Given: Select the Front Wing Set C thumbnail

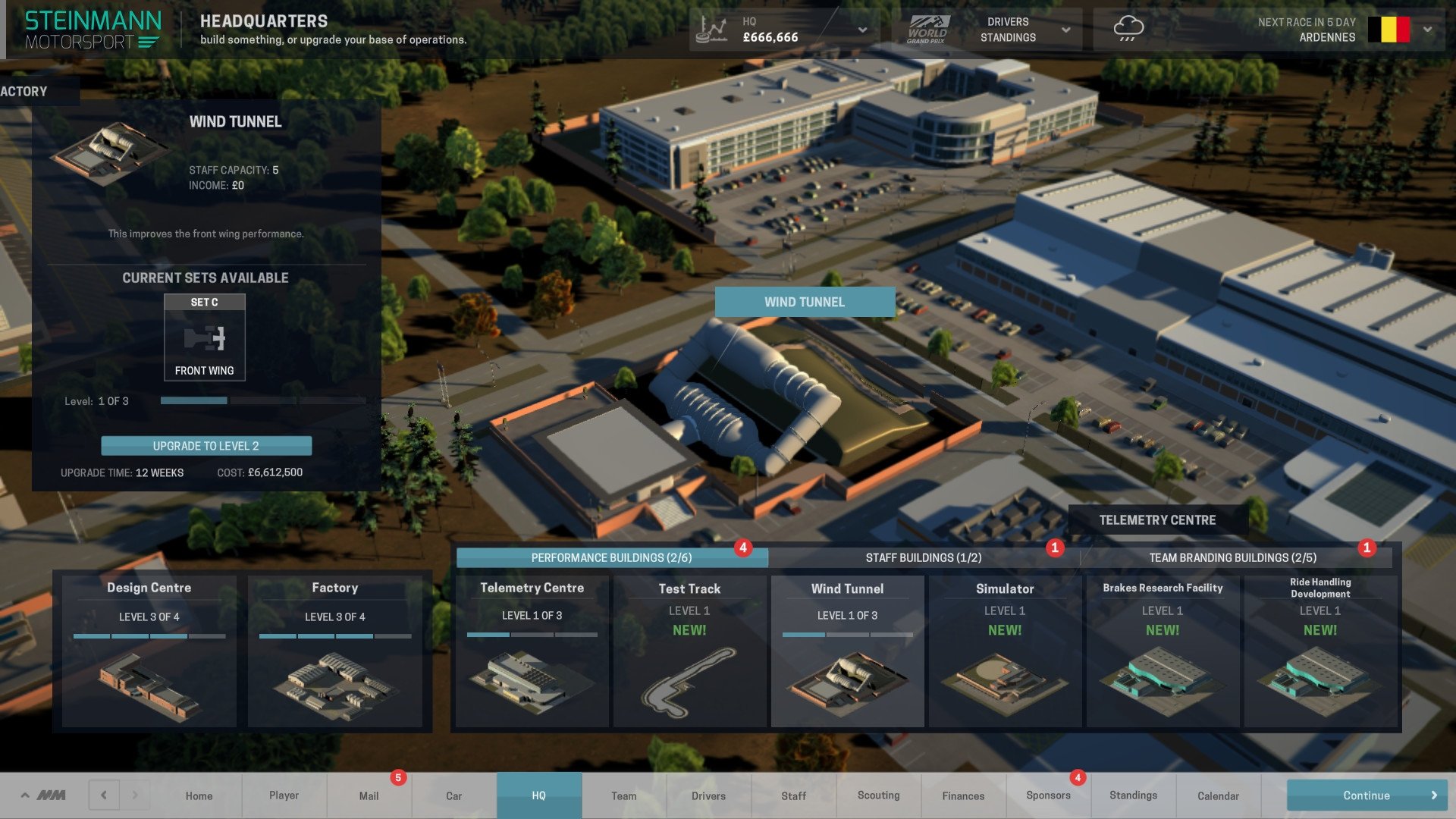Looking at the screenshot, I should (x=204, y=336).
